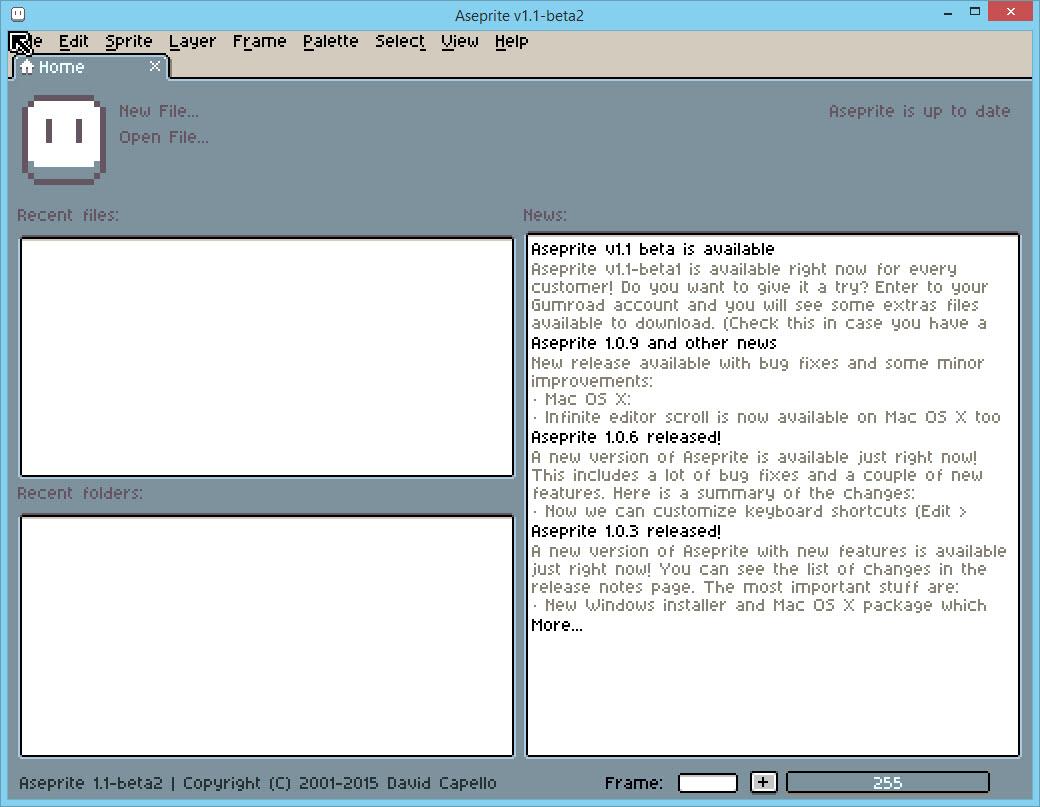Click the More... link in News

coord(556,625)
